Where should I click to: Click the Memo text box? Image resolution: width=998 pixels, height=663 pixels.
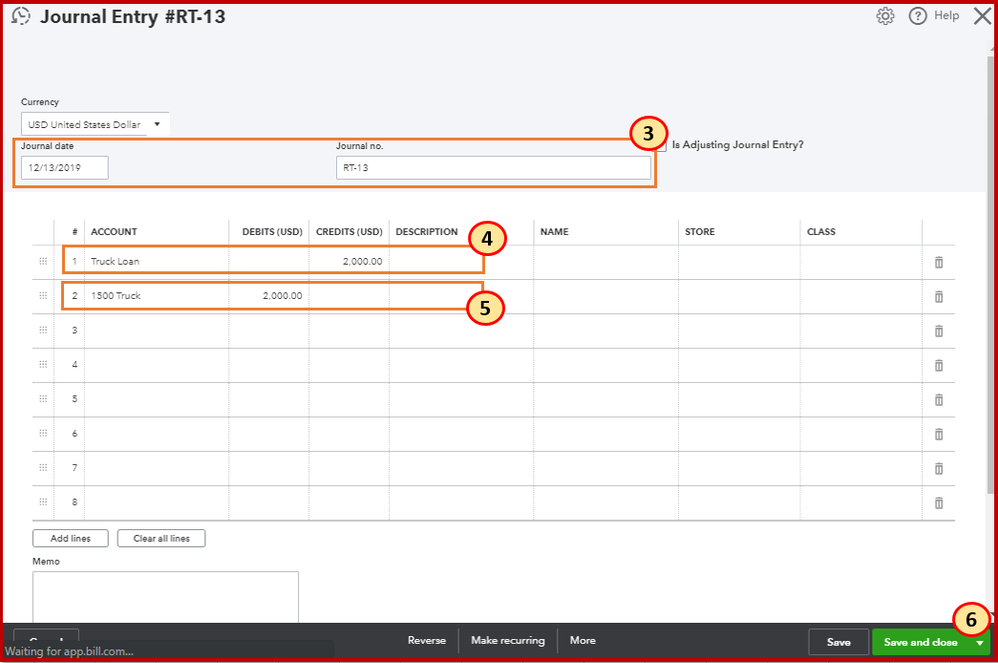click(x=165, y=597)
